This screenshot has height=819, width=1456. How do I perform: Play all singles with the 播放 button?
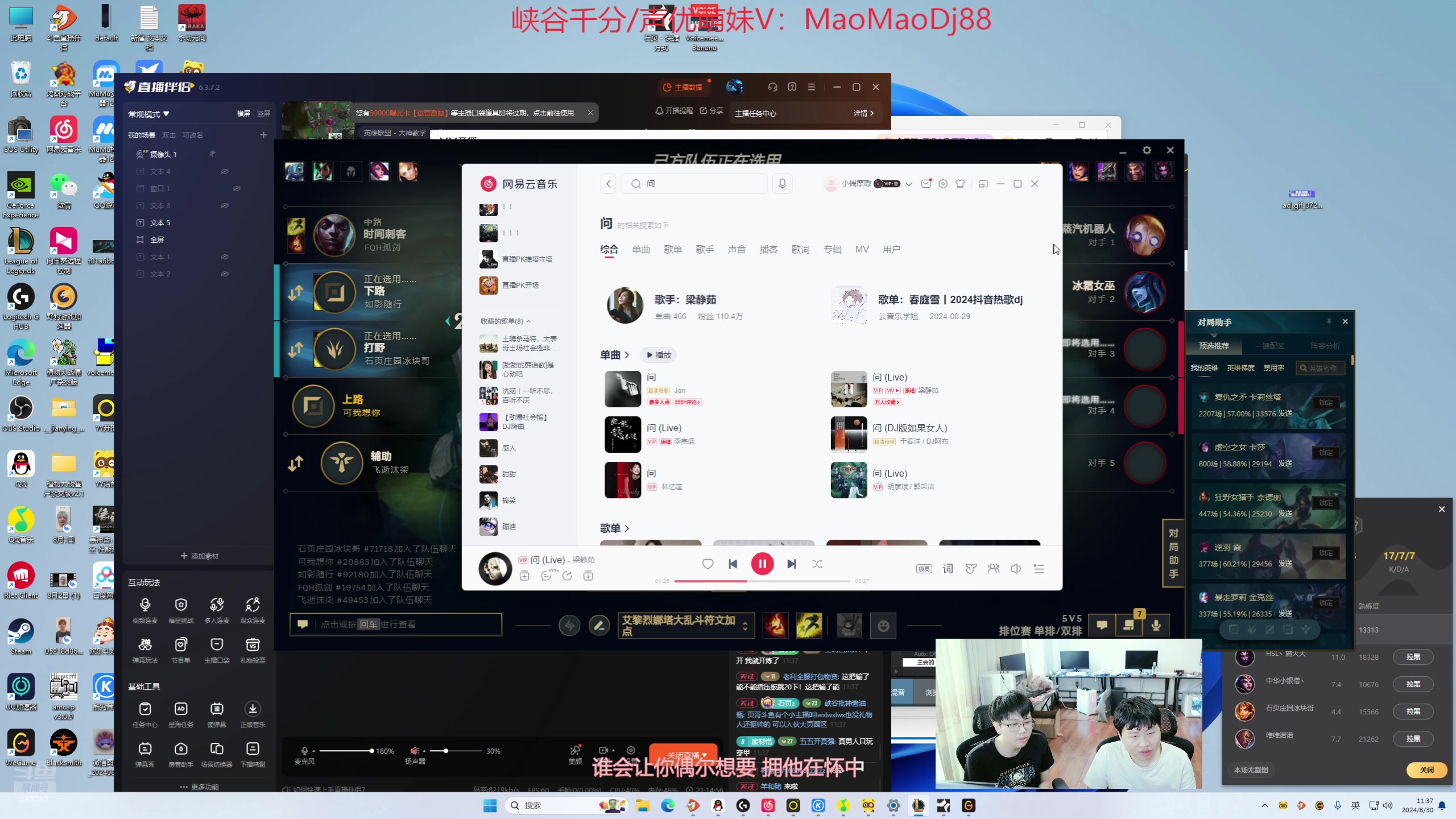(659, 355)
